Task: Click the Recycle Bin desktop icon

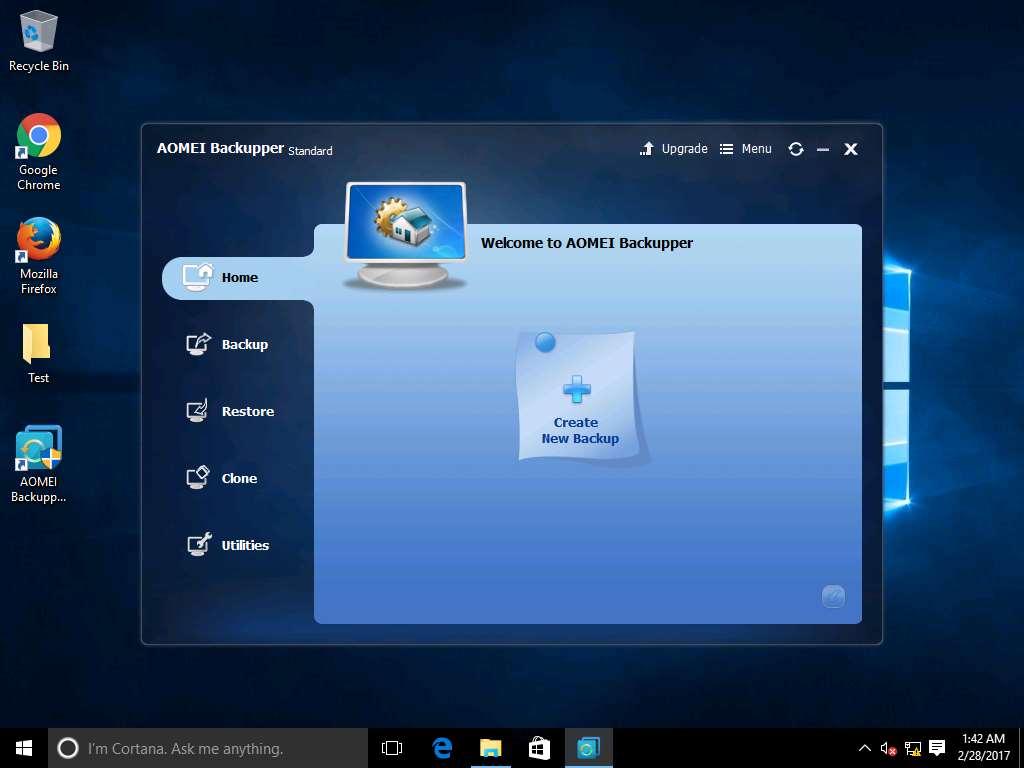Action: pos(39,40)
